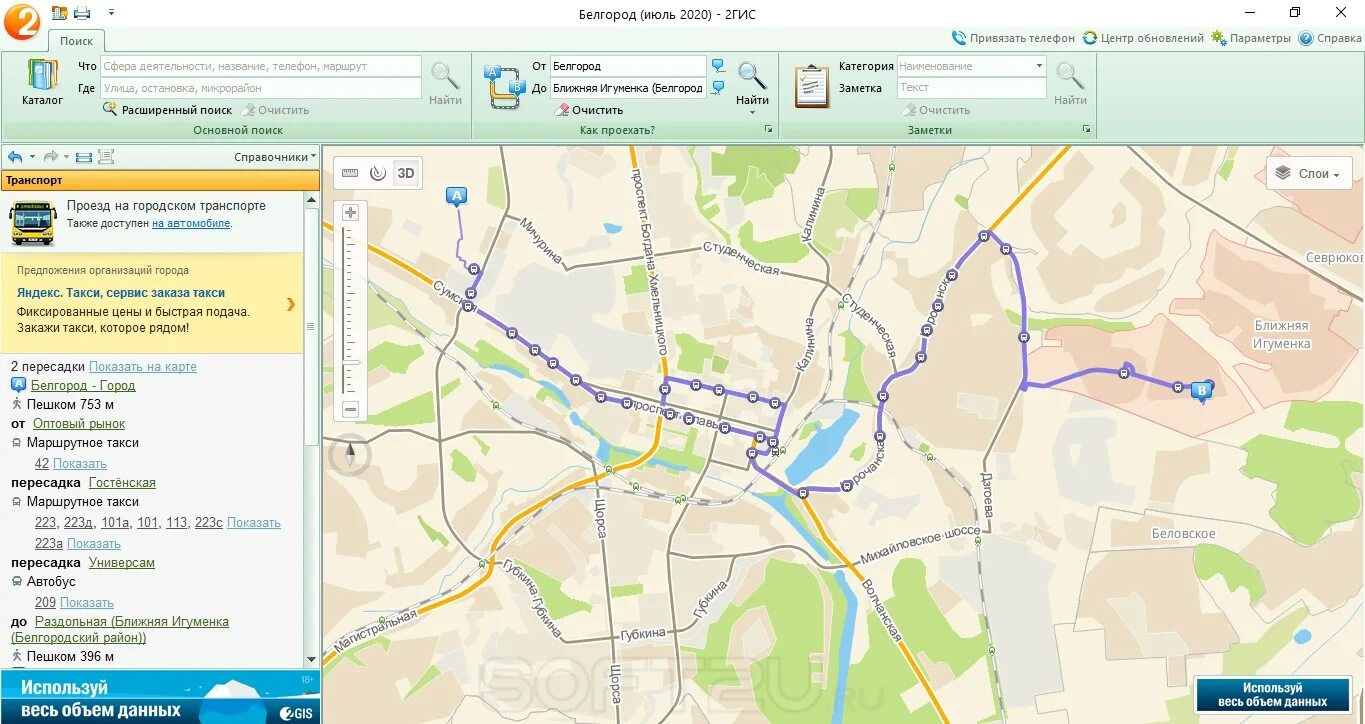Open Центр обновлений

1143,38
